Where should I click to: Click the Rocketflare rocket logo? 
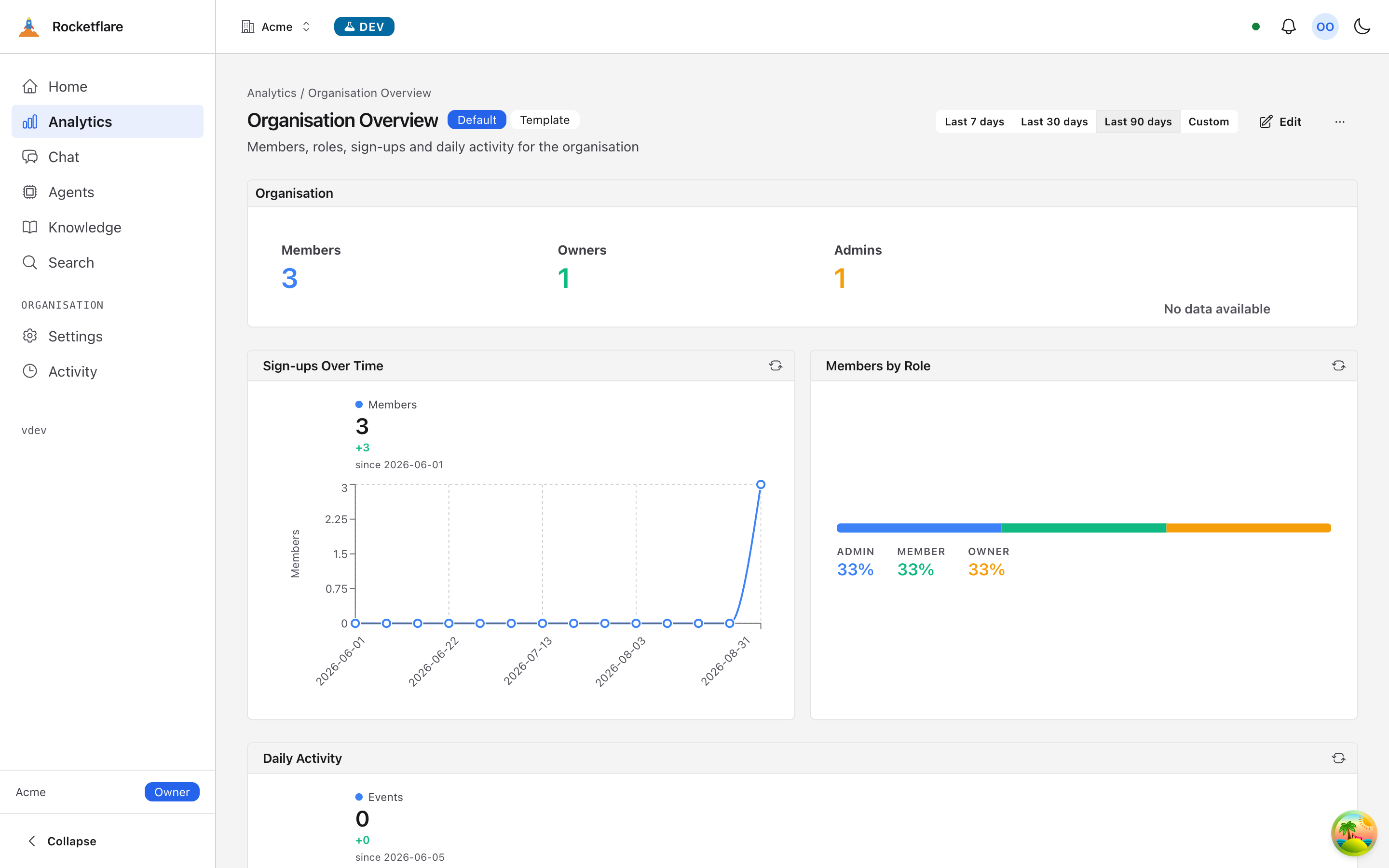point(29,27)
